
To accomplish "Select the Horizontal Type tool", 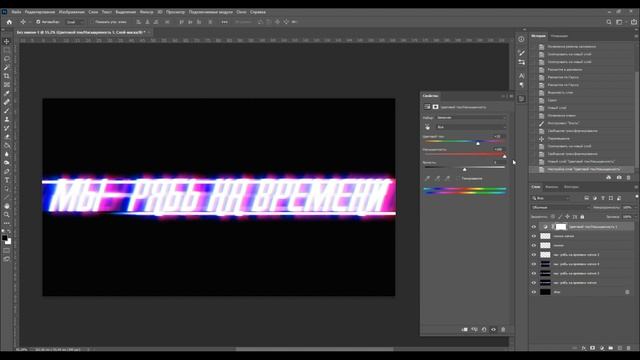I will pyautogui.click(x=7, y=180).
